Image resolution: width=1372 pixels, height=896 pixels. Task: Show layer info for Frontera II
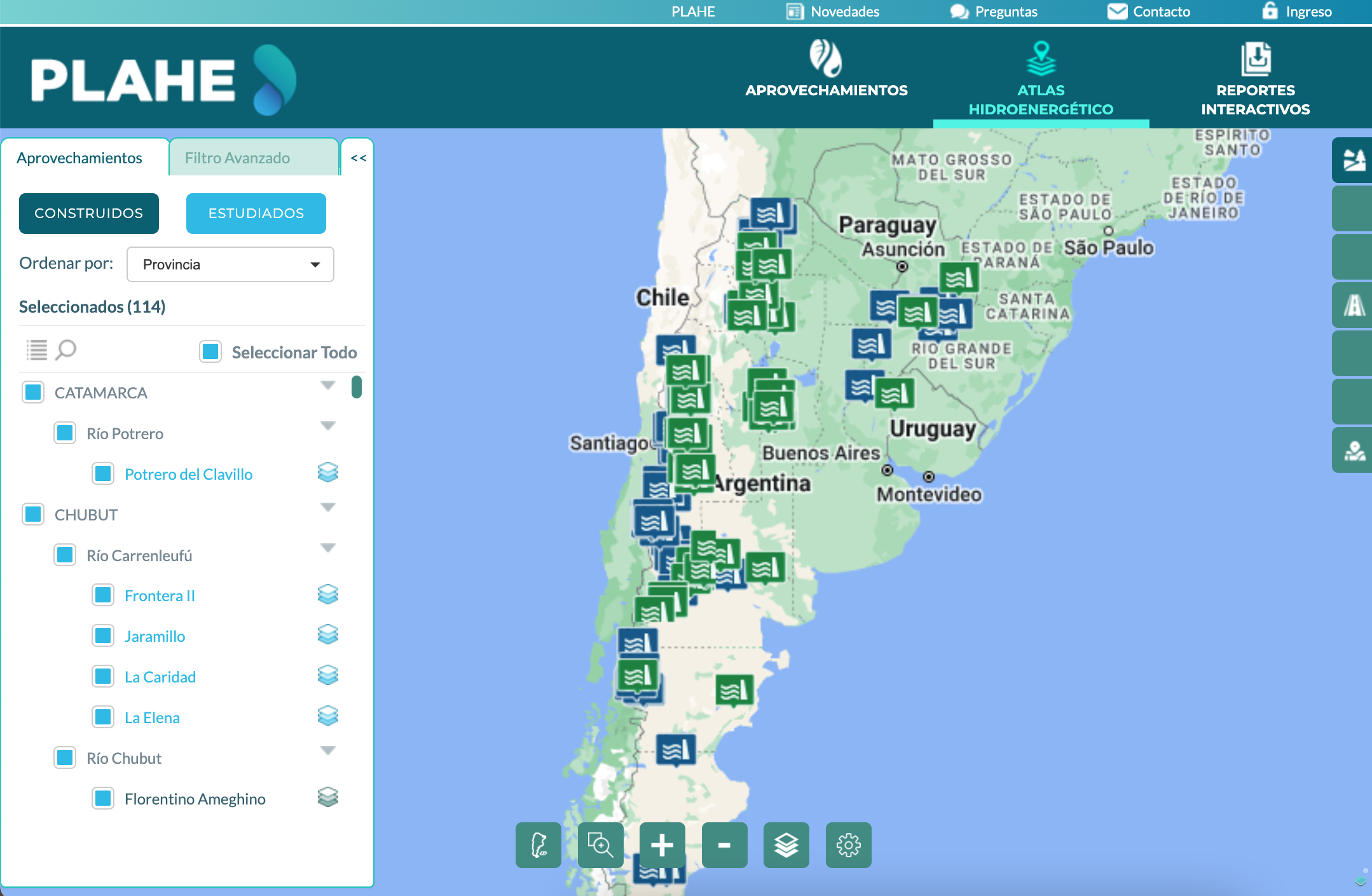(327, 595)
